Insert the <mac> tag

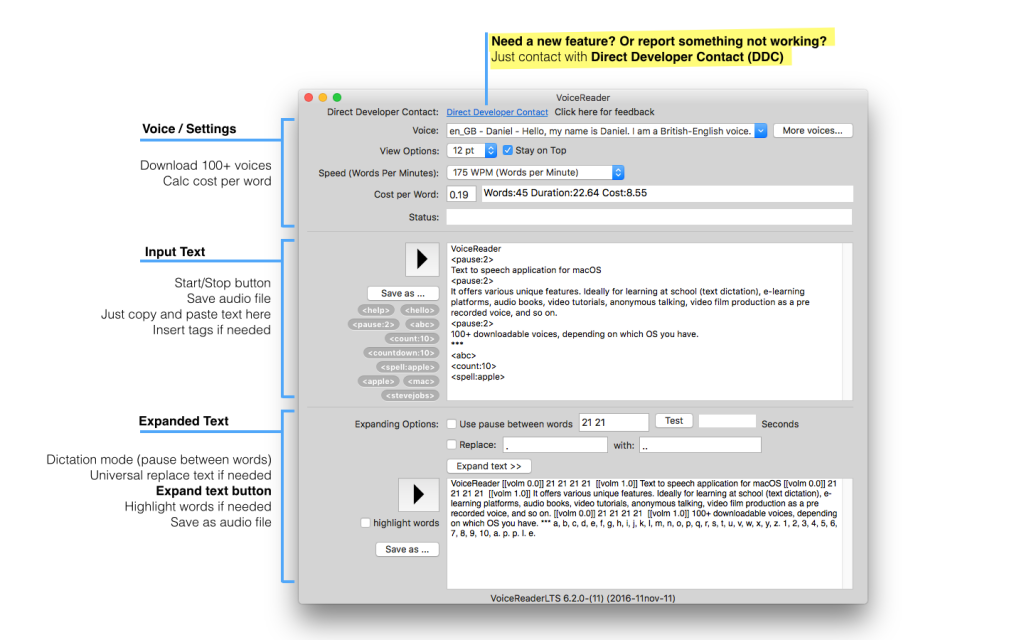pos(421,381)
